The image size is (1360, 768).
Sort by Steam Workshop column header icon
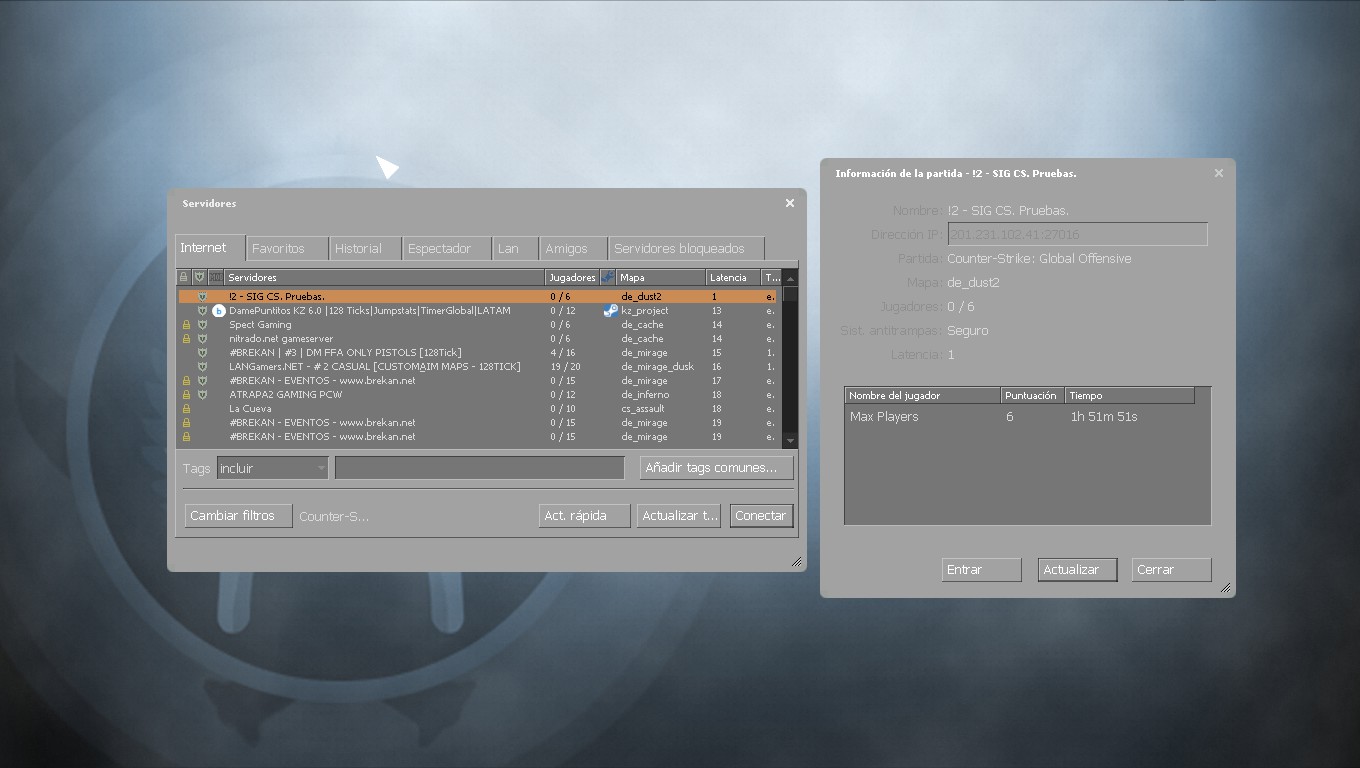[608, 277]
